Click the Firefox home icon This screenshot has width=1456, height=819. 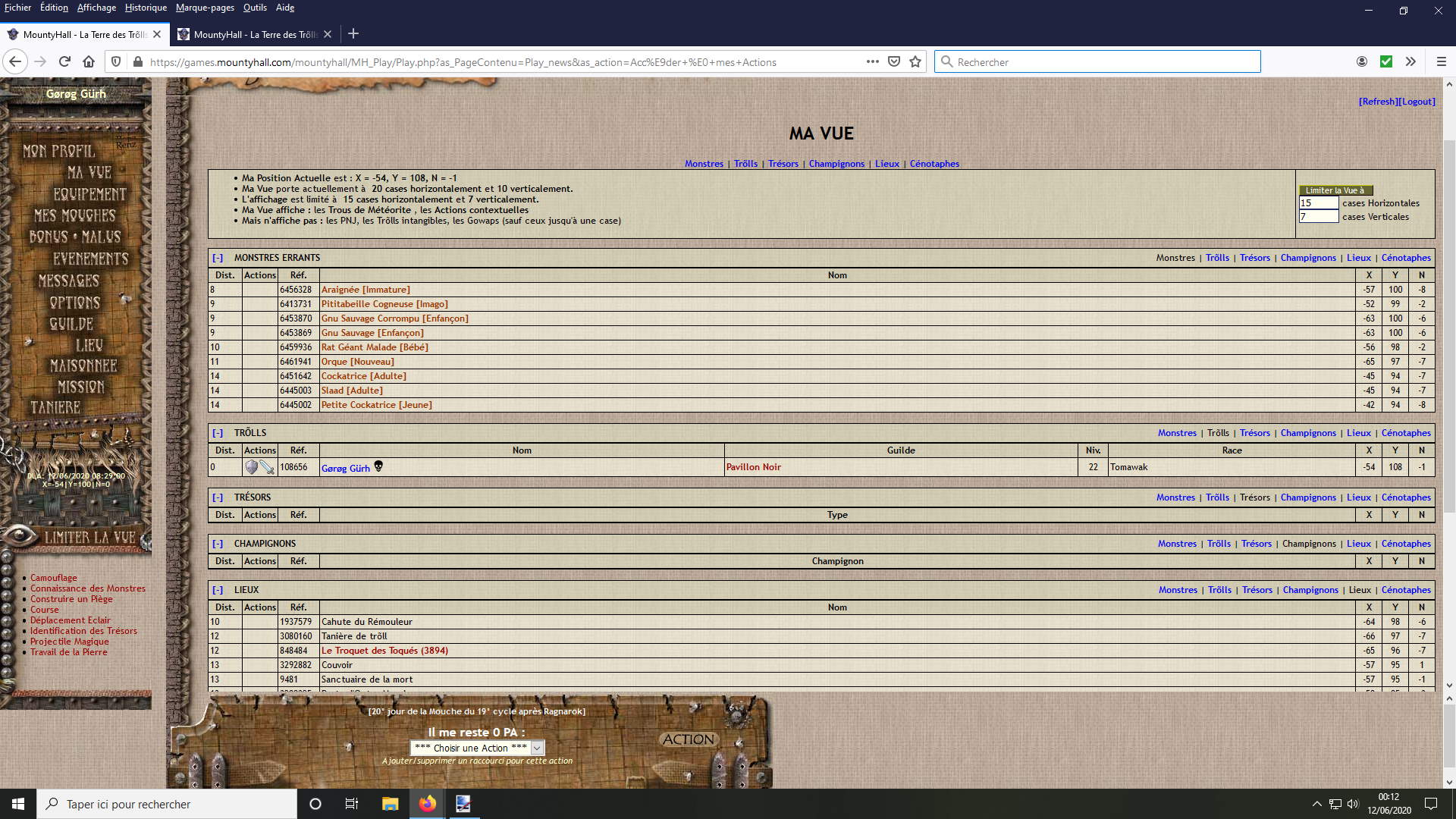pyautogui.click(x=89, y=62)
